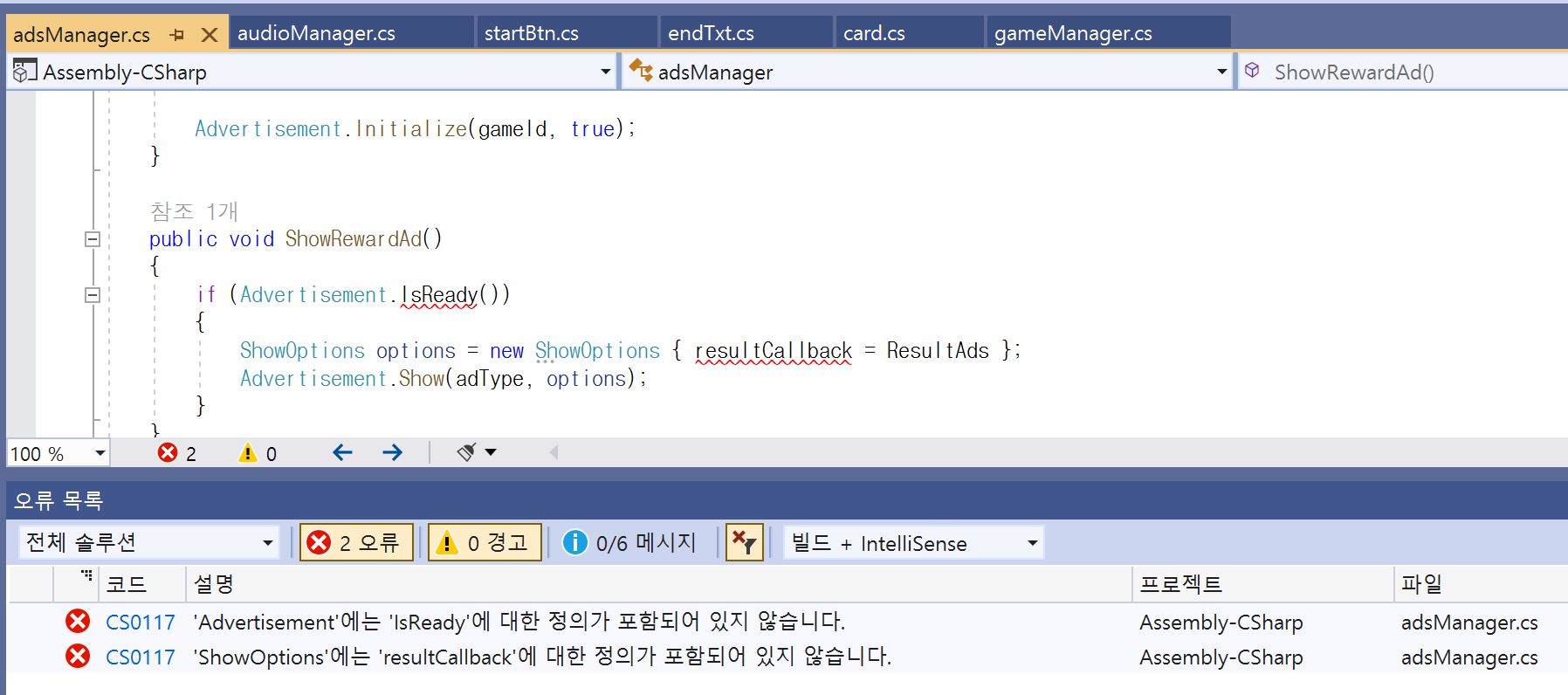Screen dimensions: 1568x695
Task: Close the adsManager.cs tab
Action: click(x=210, y=35)
